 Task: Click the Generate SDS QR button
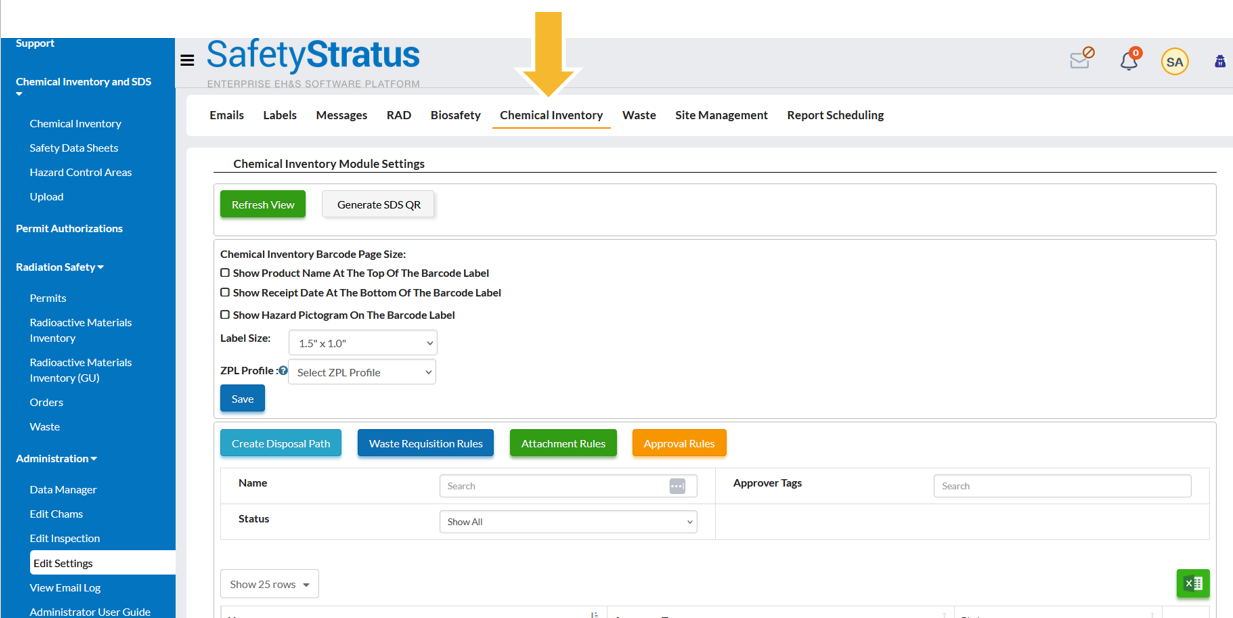[379, 204]
